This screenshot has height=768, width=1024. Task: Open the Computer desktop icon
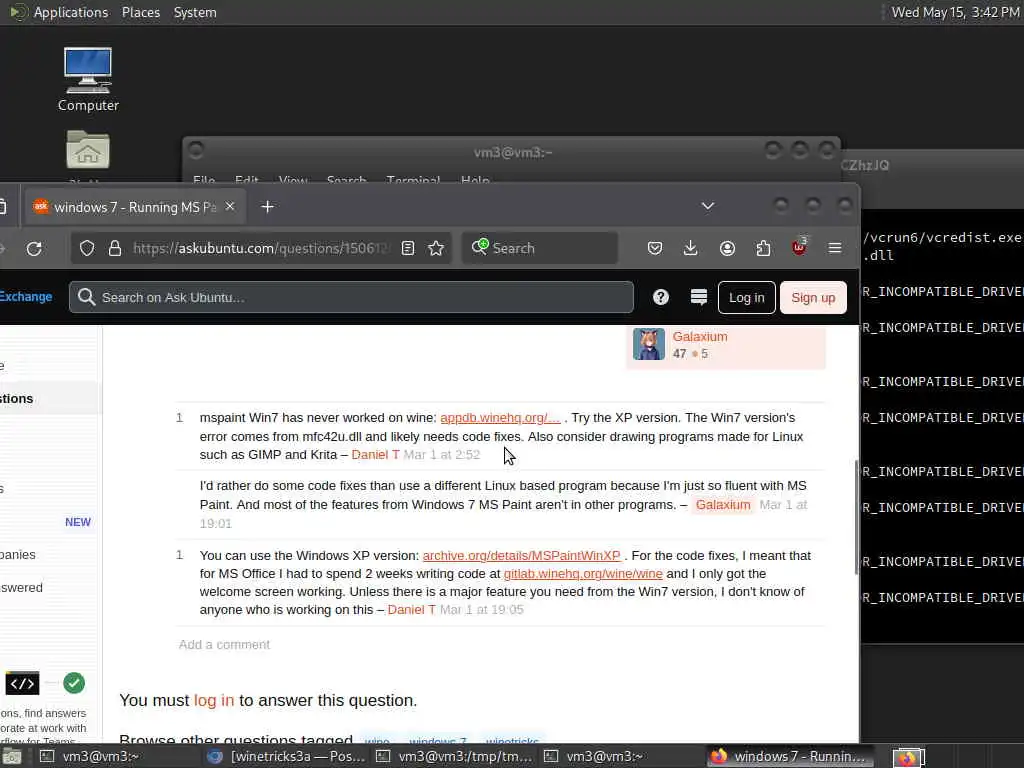click(88, 80)
